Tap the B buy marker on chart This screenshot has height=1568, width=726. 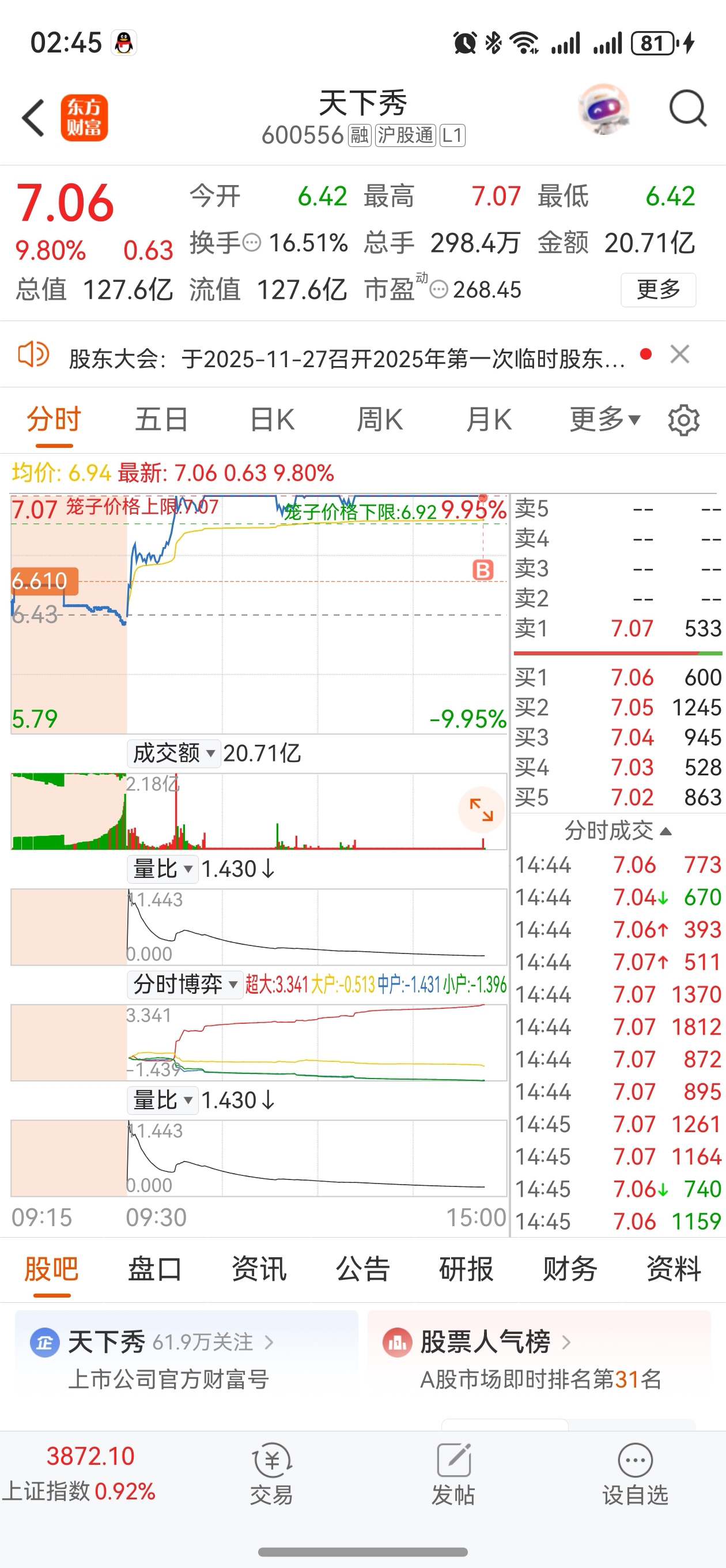pyautogui.click(x=483, y=570)
